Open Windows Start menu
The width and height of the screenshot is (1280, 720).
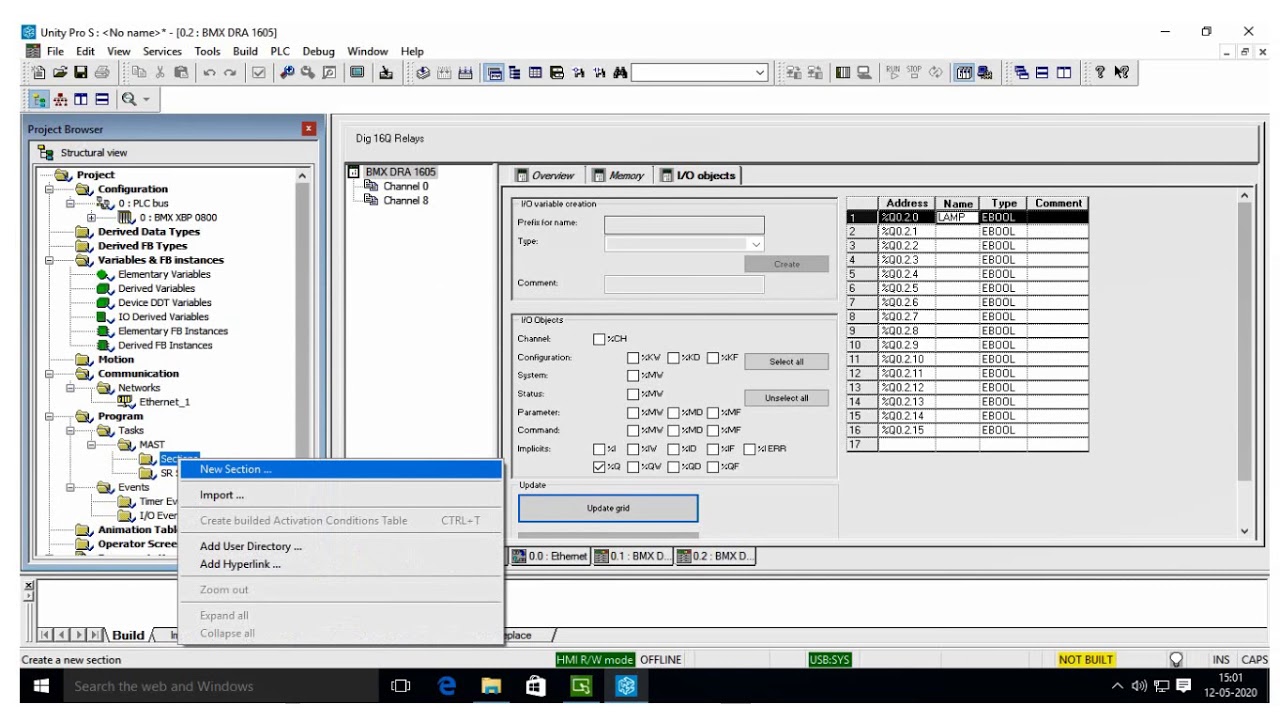[x=42, y=686]
